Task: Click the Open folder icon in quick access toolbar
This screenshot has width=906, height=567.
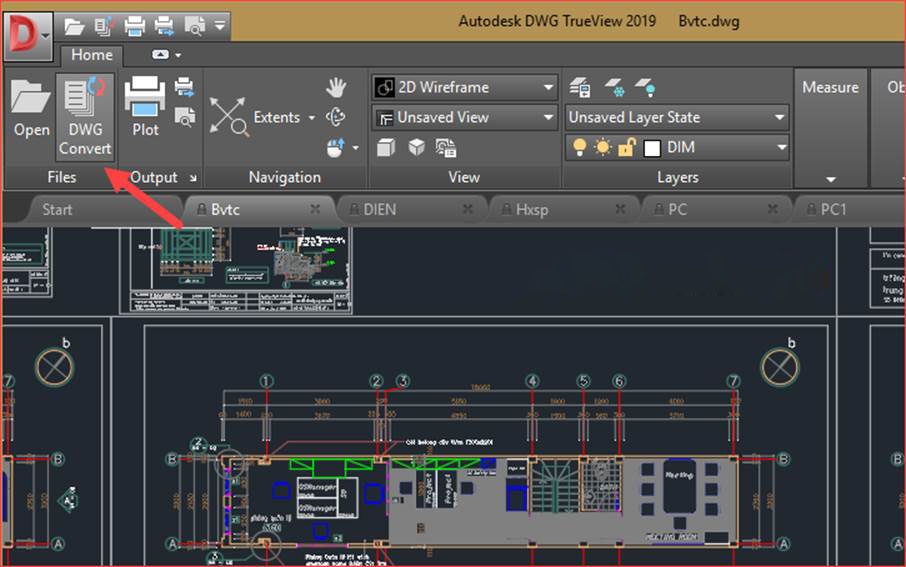Action: pyautogui.click(x=74, y=26)
